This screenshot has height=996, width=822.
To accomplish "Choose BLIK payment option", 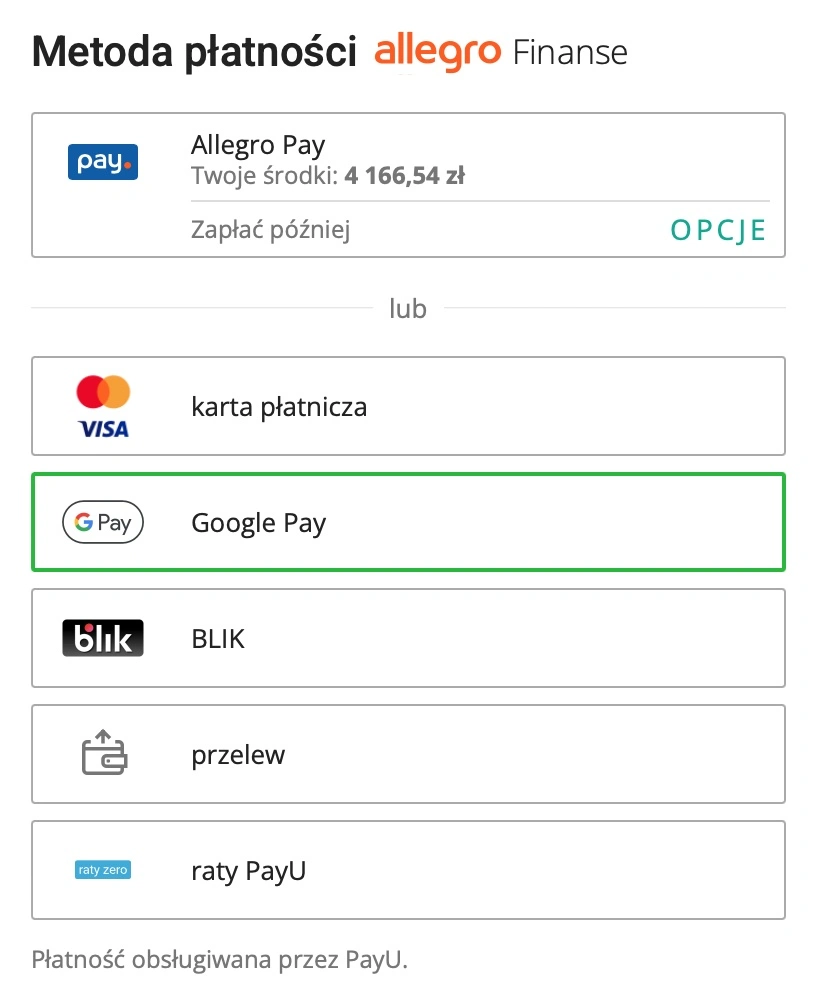I will coord(408,638).
